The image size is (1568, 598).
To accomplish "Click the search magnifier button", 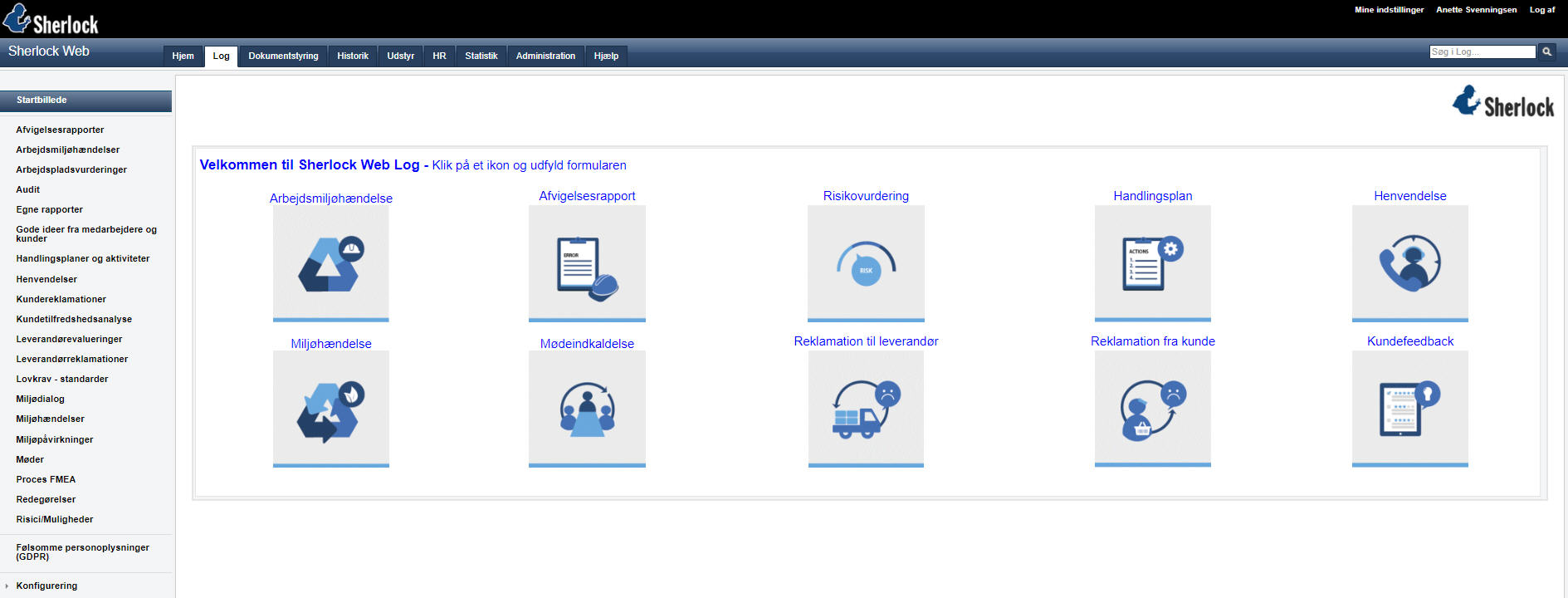I will tap(1547, 51).
